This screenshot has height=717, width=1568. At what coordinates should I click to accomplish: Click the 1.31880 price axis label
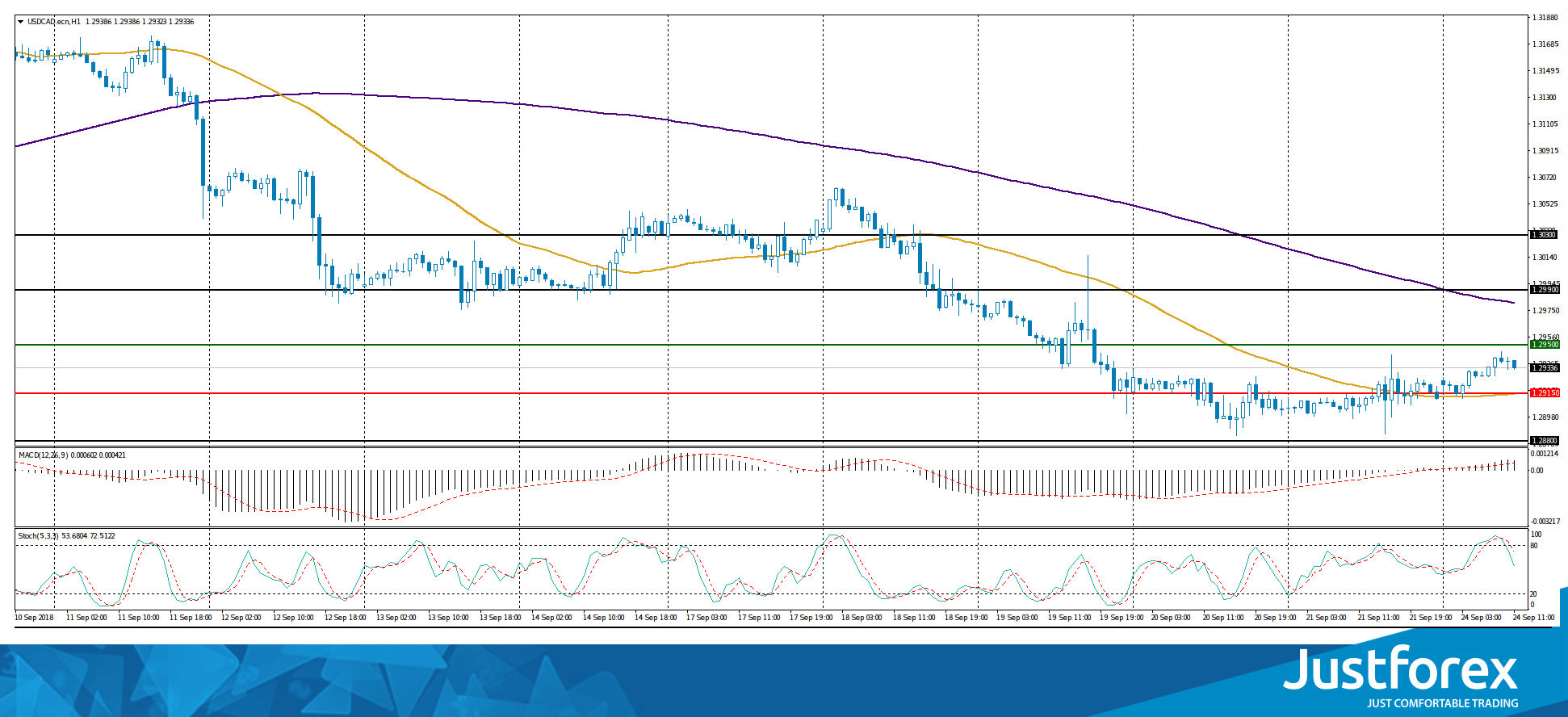click(x=1545, y=17)
